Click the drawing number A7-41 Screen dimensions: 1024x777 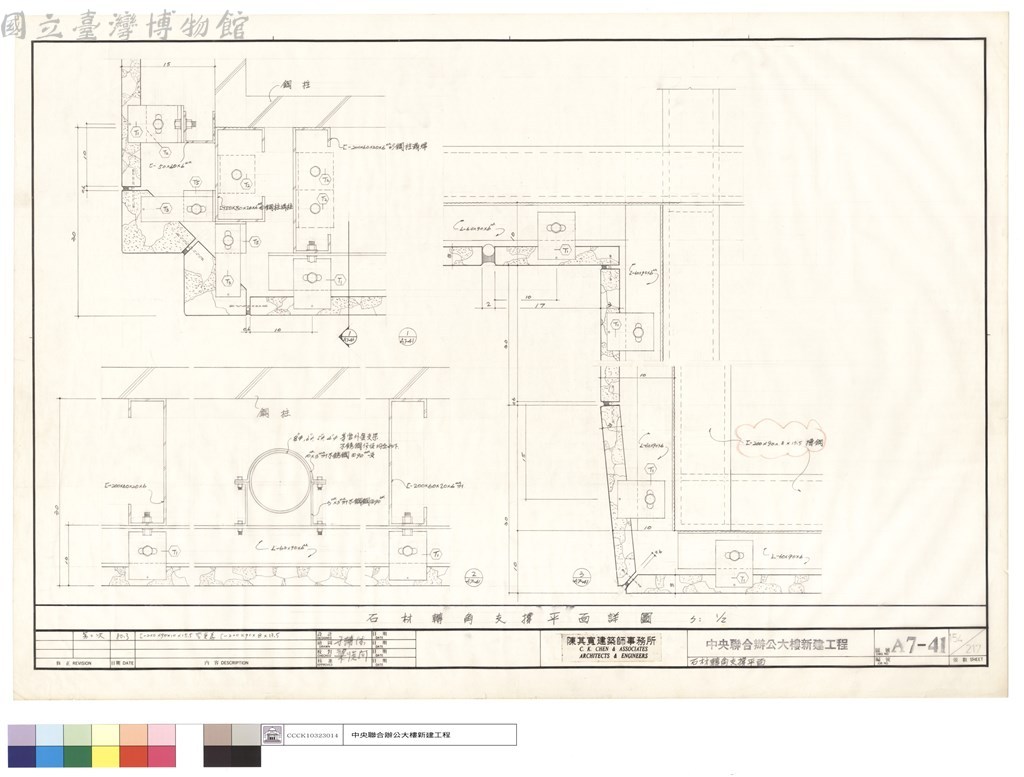click(x=919, y=646)
